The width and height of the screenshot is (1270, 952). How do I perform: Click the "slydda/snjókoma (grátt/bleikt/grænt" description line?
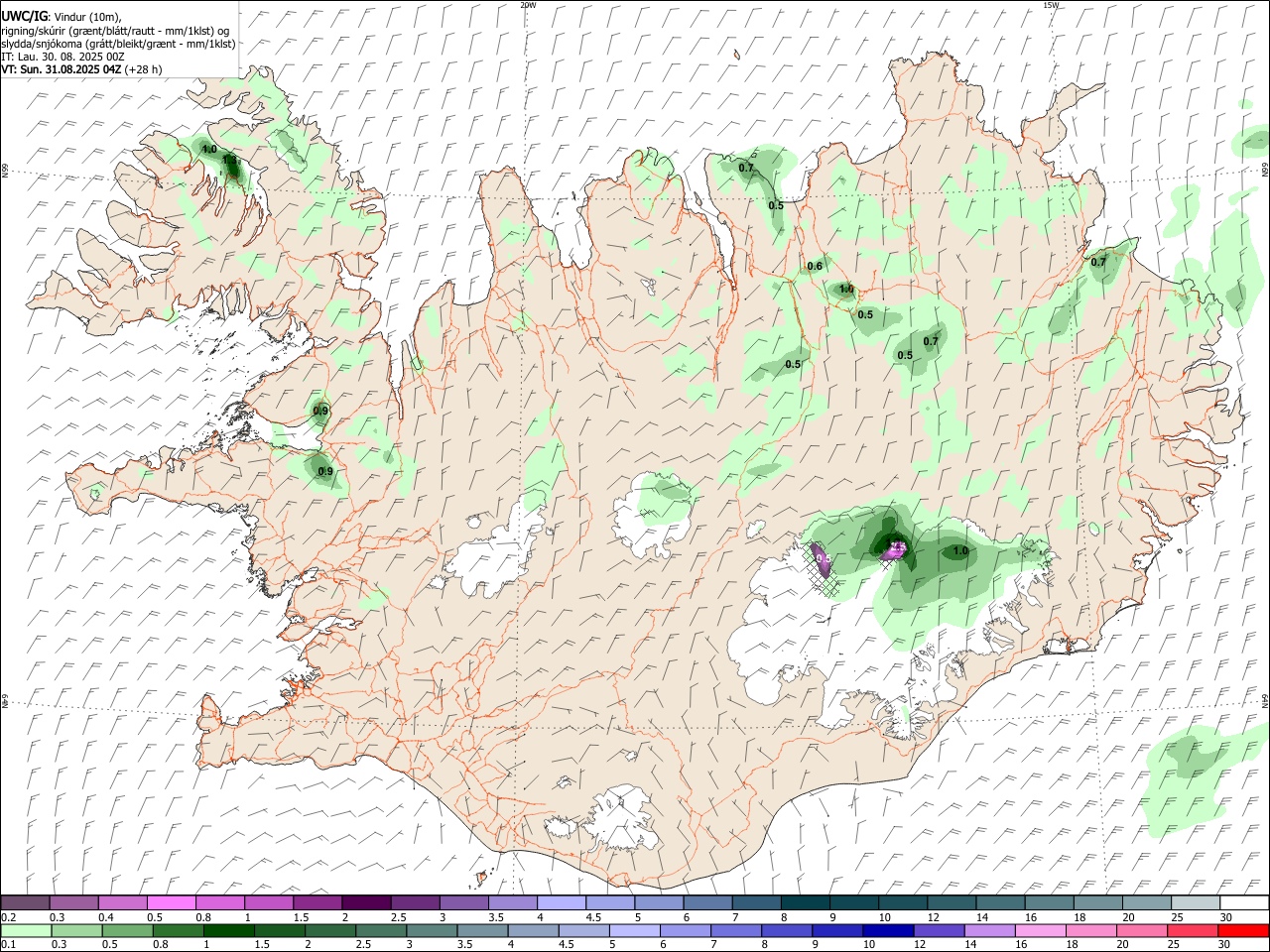[118, 43]
